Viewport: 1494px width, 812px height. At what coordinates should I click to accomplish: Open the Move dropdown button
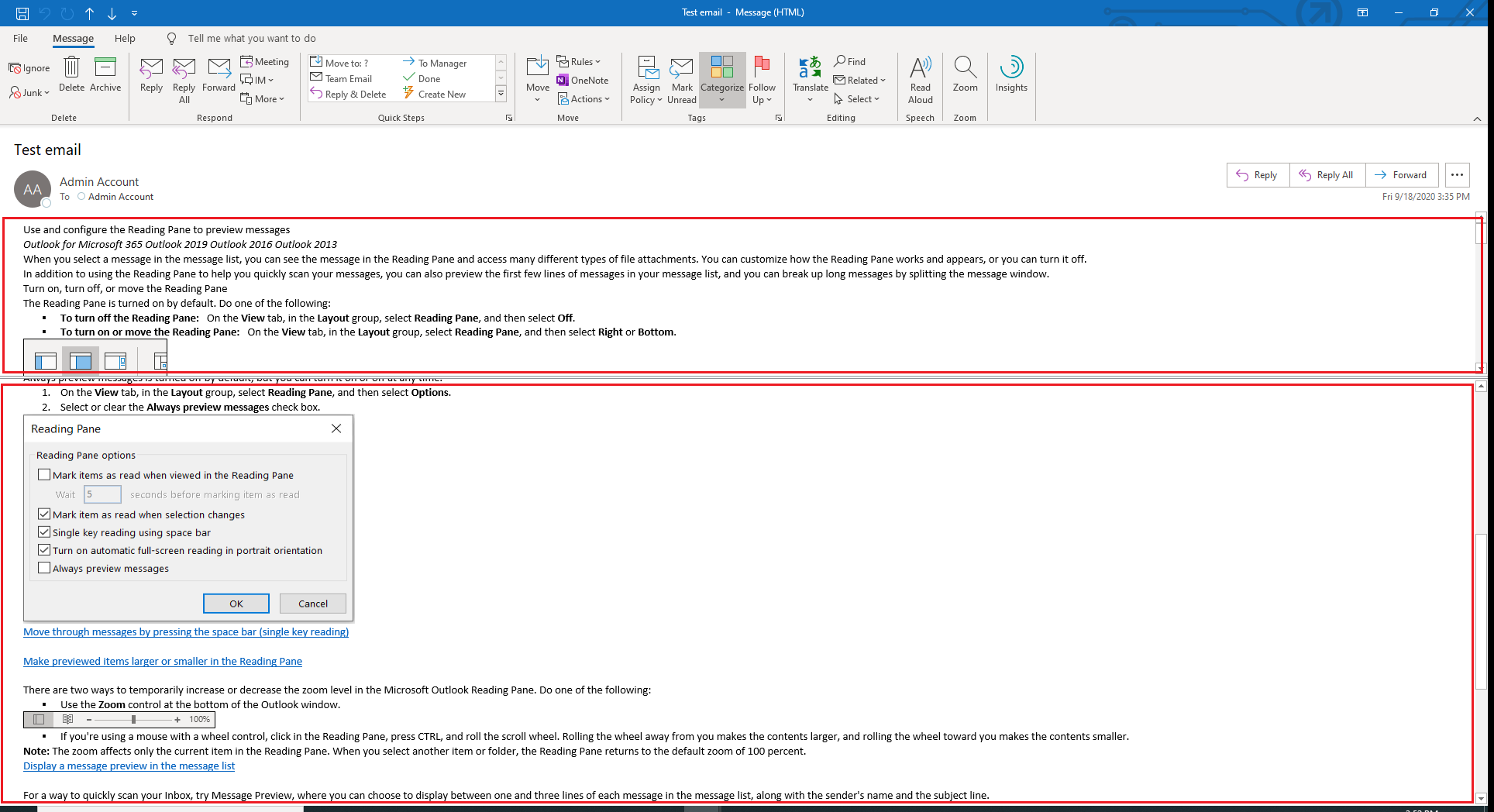(x=538, y=81)
